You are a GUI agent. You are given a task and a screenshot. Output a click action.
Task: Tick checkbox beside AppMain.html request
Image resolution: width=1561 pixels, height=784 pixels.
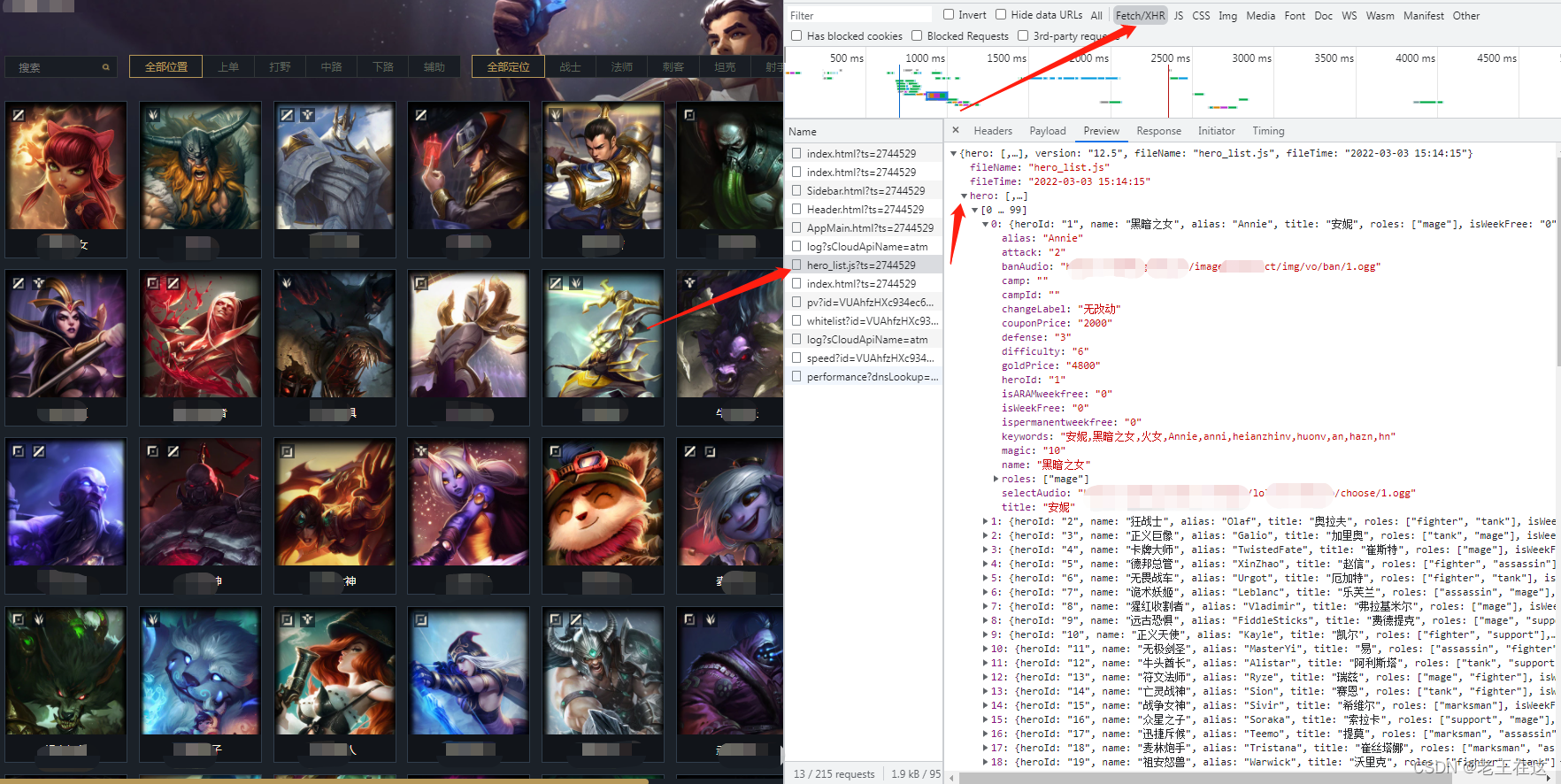click(x=796, y=227)
